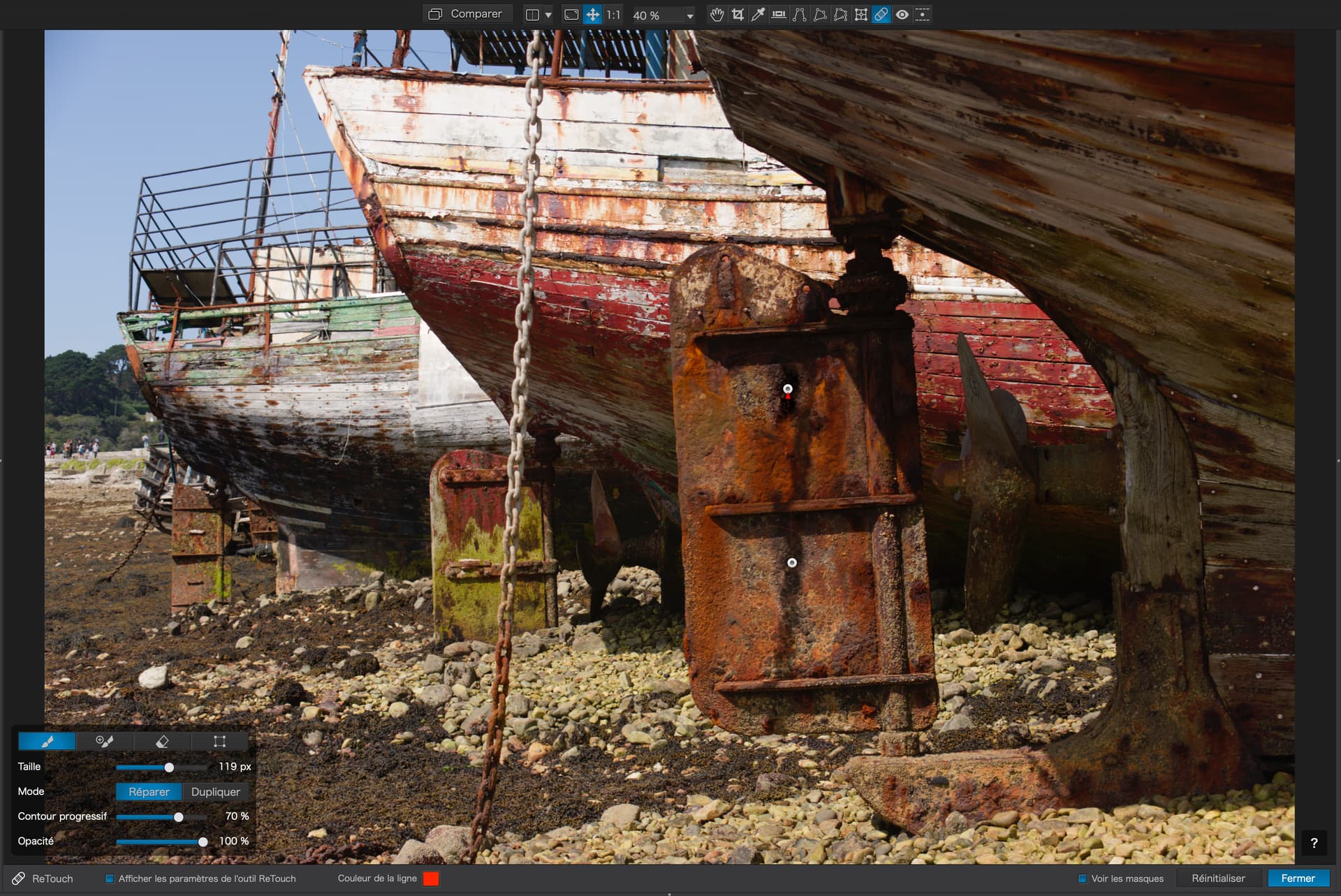Toggle the red-eye tool icon
1341x896 pixels.
(x=902, y=15)
